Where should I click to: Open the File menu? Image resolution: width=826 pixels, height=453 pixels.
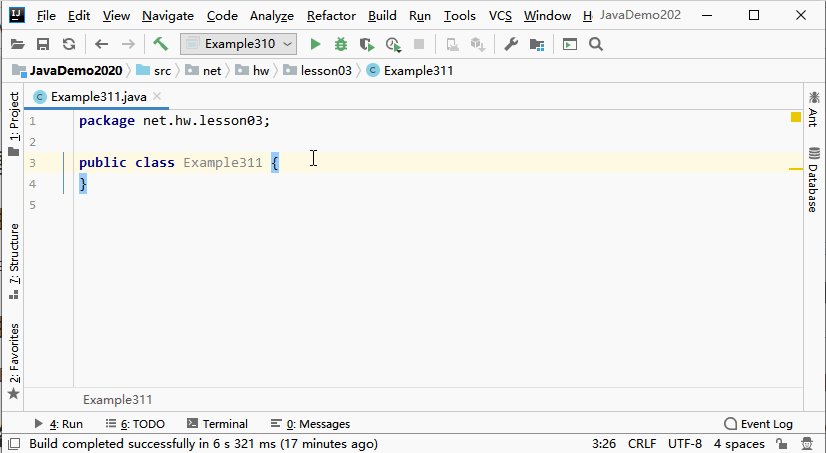click(x=46, y=16)
